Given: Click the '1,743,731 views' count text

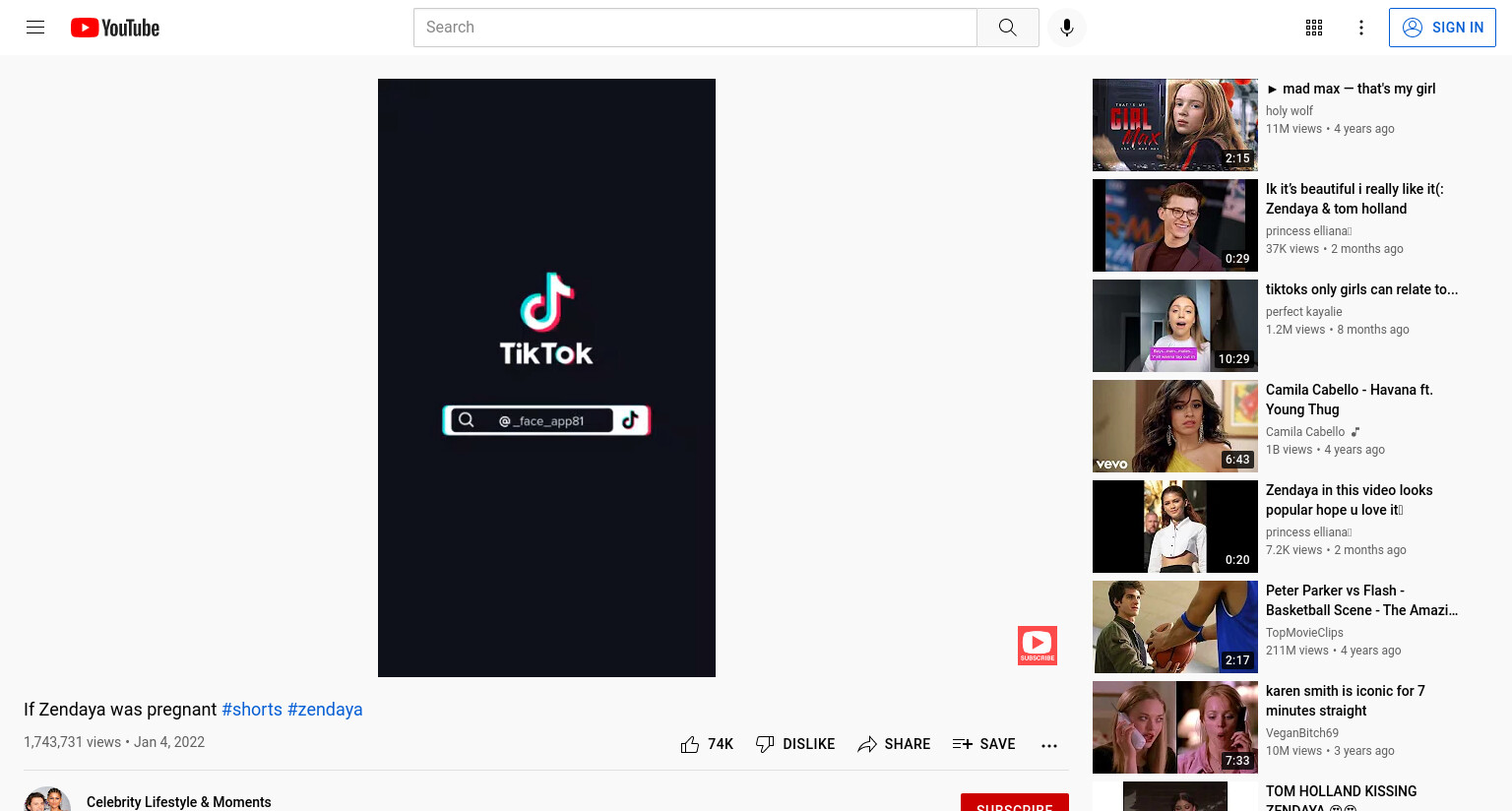Looking at the screenshot, I should (x=72, y=742).
